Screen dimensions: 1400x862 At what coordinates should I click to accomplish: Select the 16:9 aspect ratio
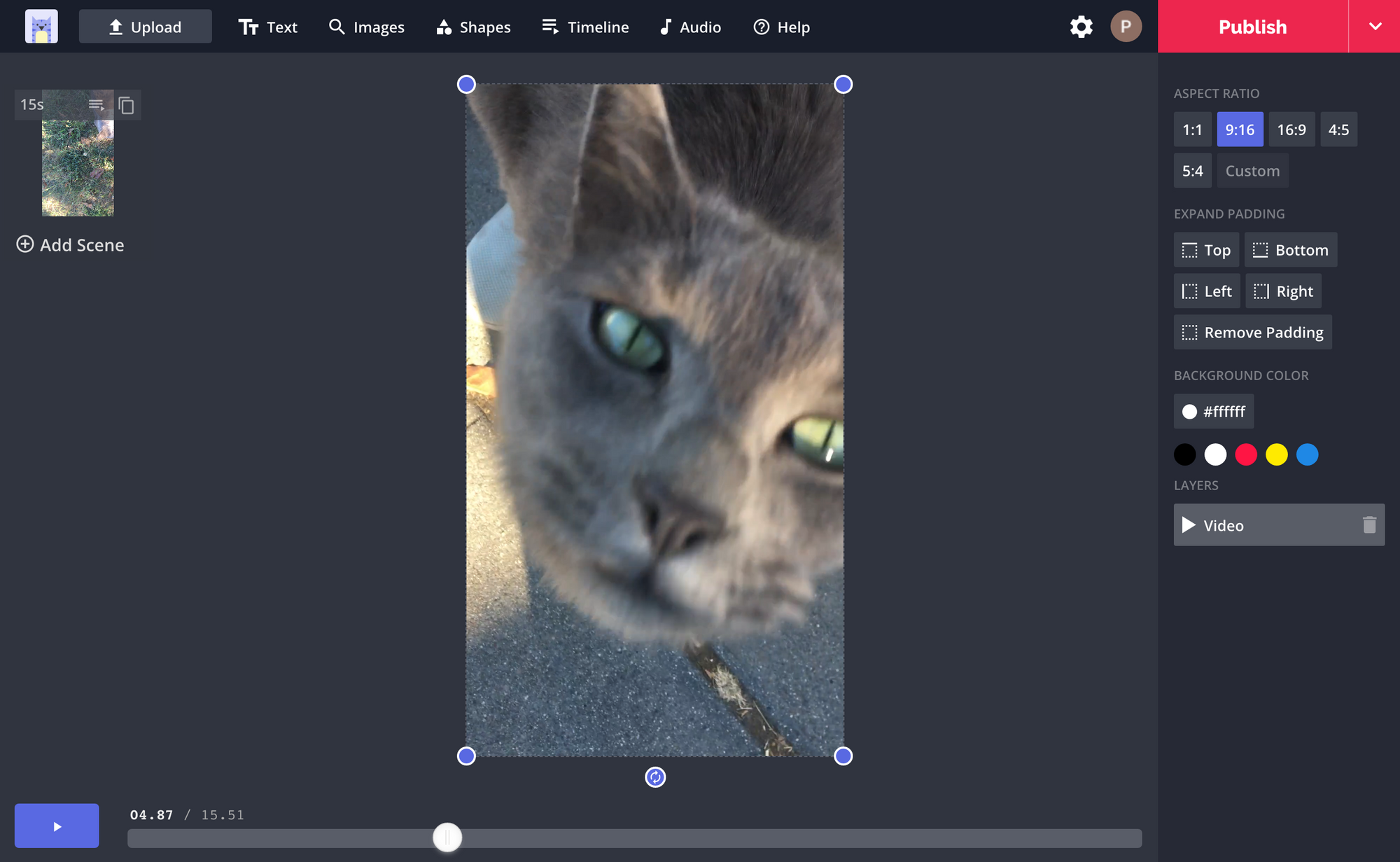(1291, 130)
